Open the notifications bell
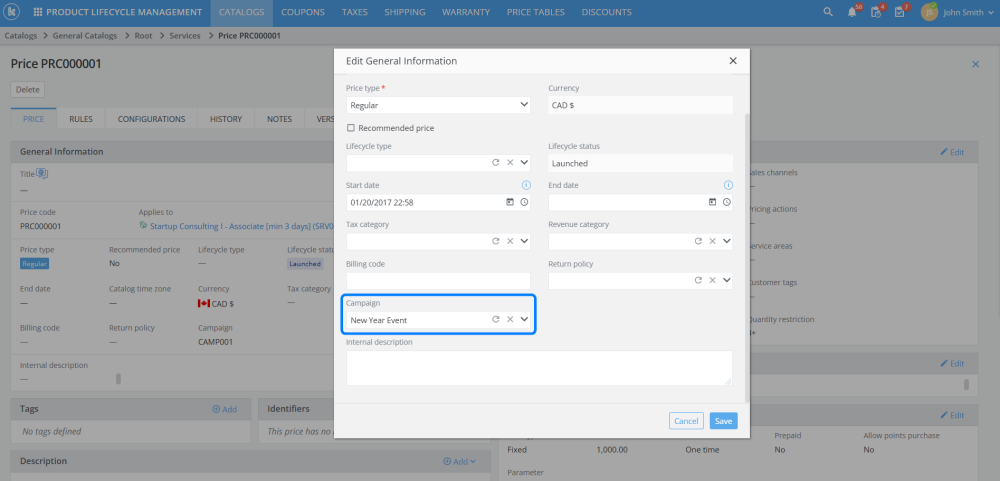The image size is (1000, 481). [x=852, y=12]
